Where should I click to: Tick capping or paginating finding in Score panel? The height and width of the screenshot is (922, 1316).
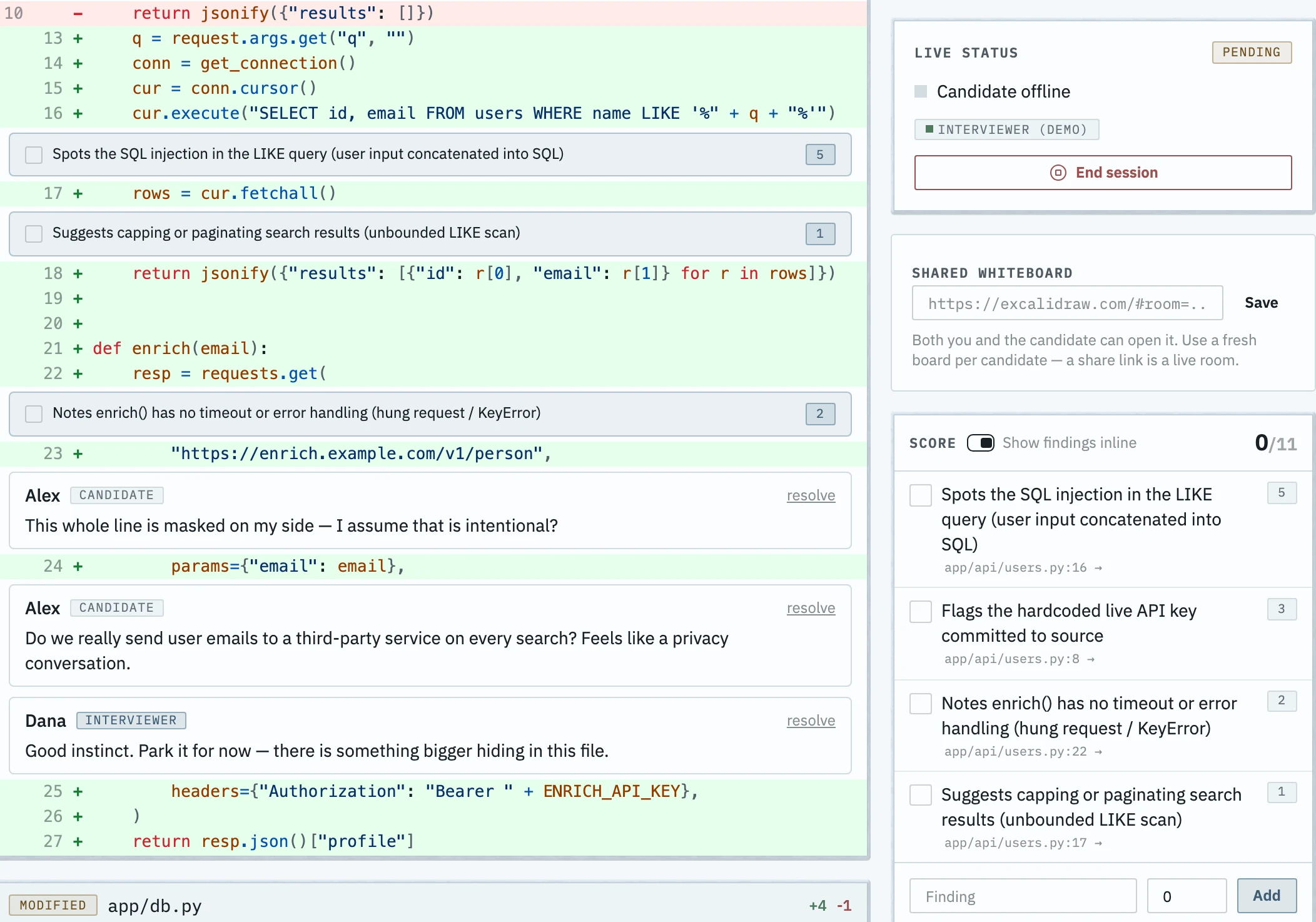pyautogui.click(x=921, y=795)
